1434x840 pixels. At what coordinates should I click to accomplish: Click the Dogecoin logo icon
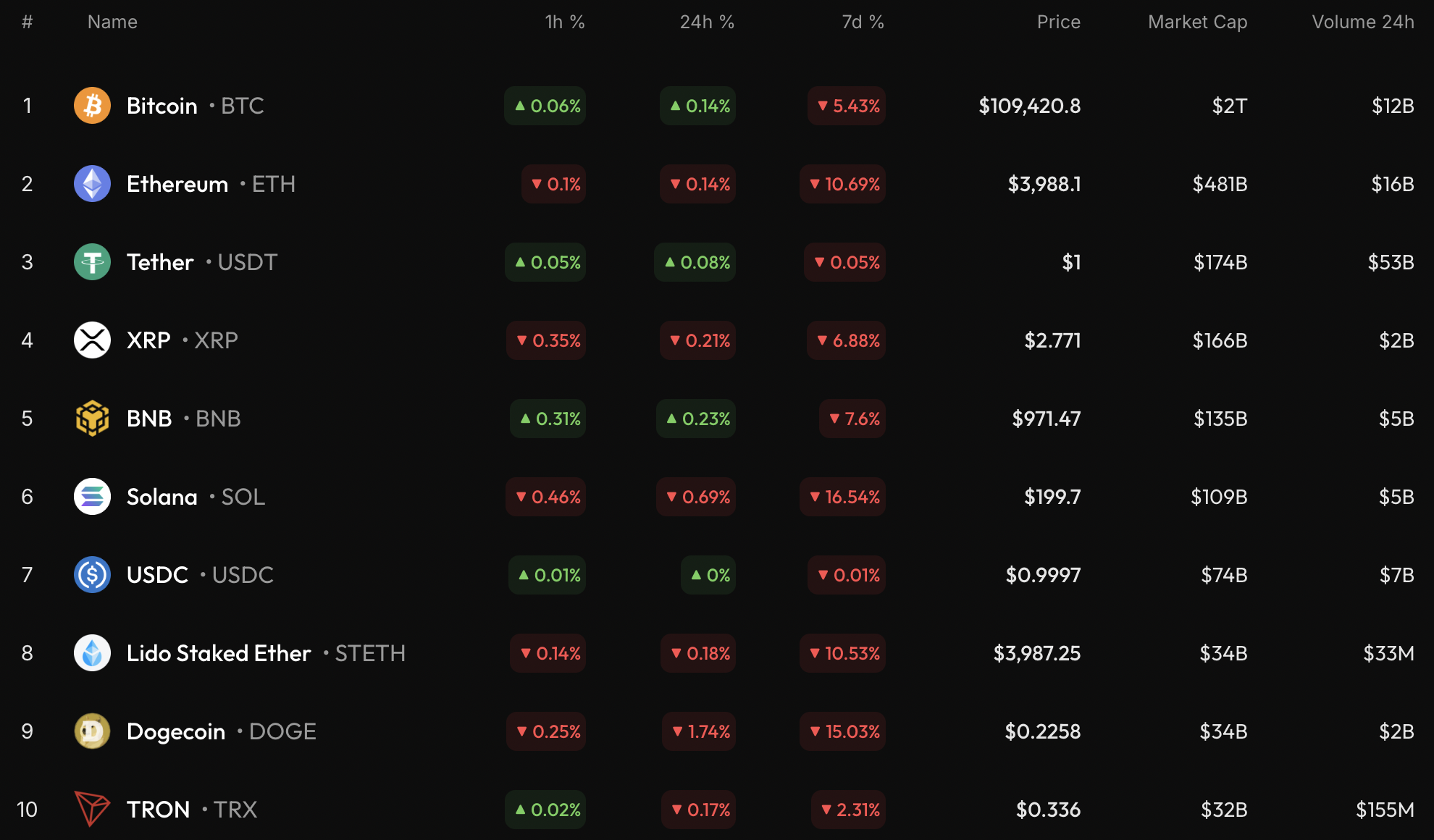[92, 731]
